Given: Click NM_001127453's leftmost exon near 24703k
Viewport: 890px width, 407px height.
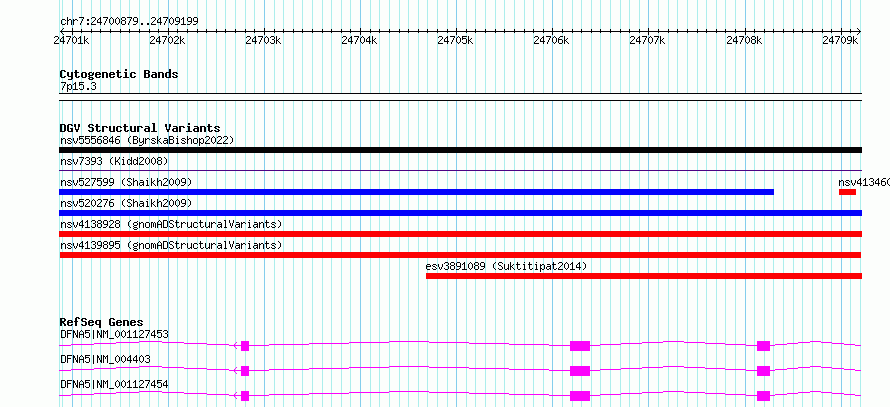Looking at the screenshot, I should (x=245, y=346).
